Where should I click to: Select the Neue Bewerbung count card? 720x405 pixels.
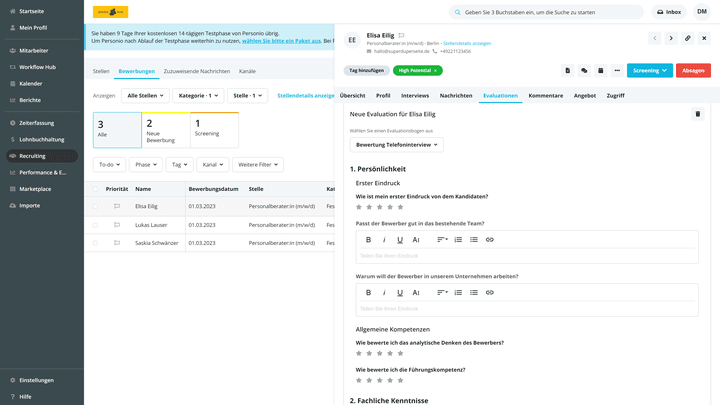coord(166,130)
